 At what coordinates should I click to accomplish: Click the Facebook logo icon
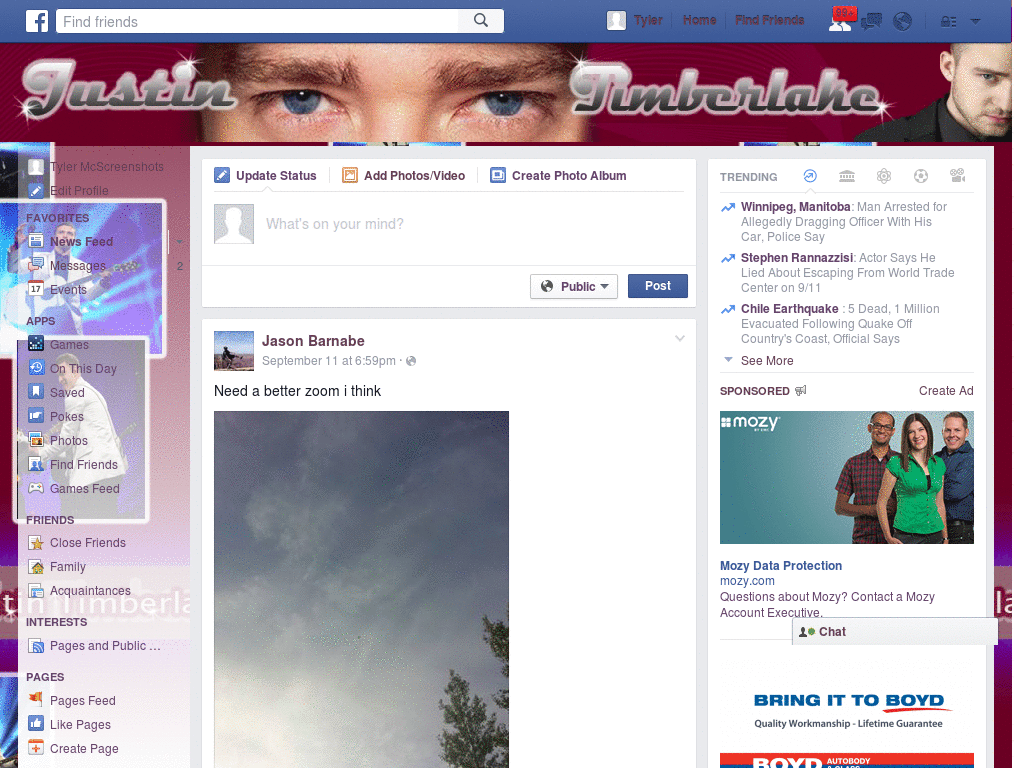[37, 21]
